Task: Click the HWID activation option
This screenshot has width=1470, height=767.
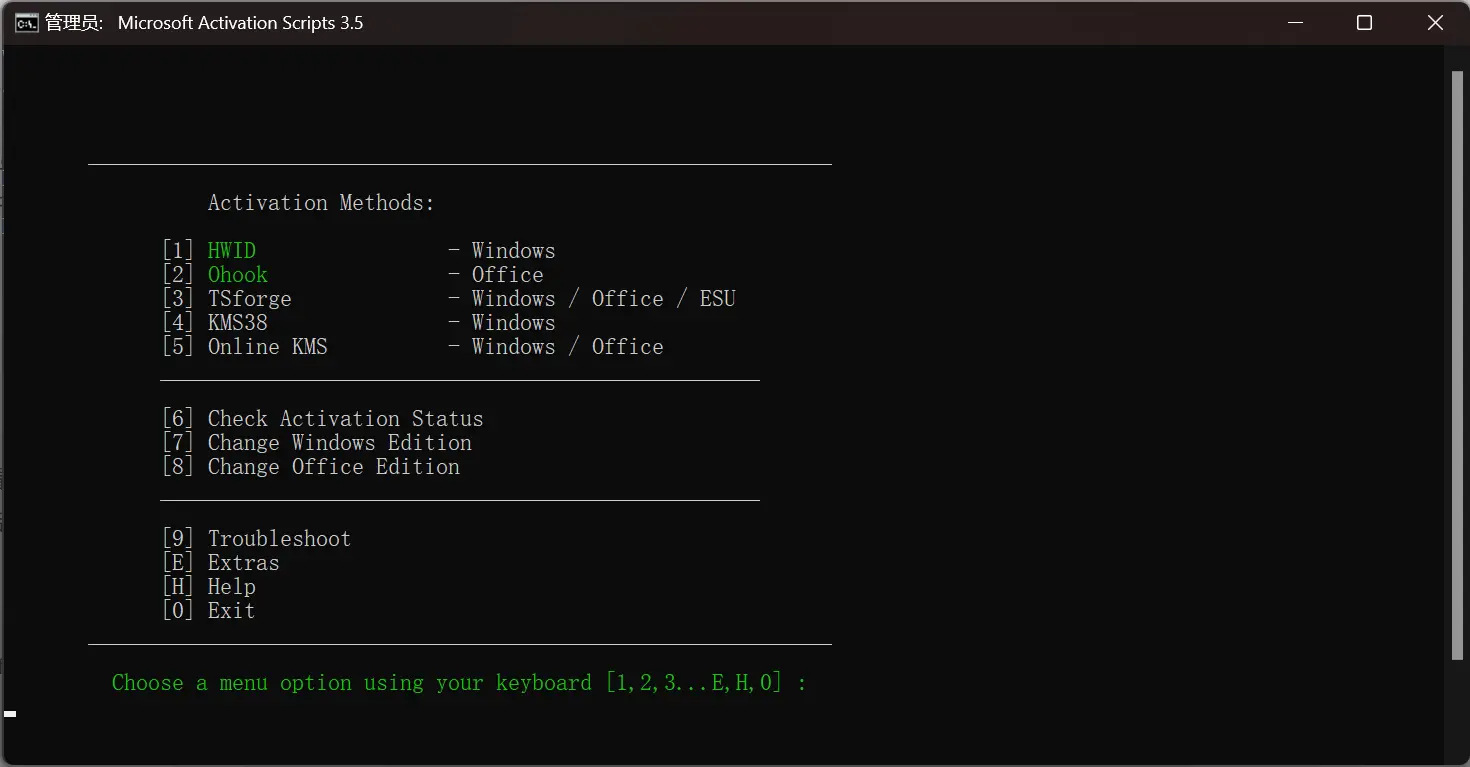Action: tap(231, 251)
